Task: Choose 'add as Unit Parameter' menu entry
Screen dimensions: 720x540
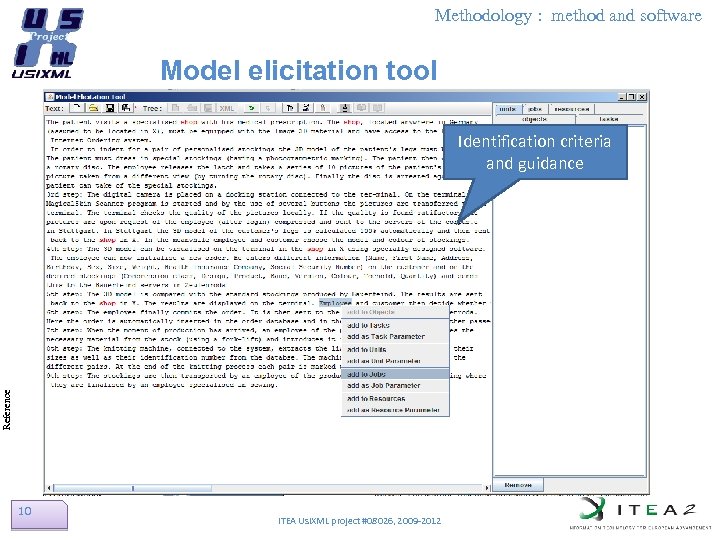Action: pos(395,361)
